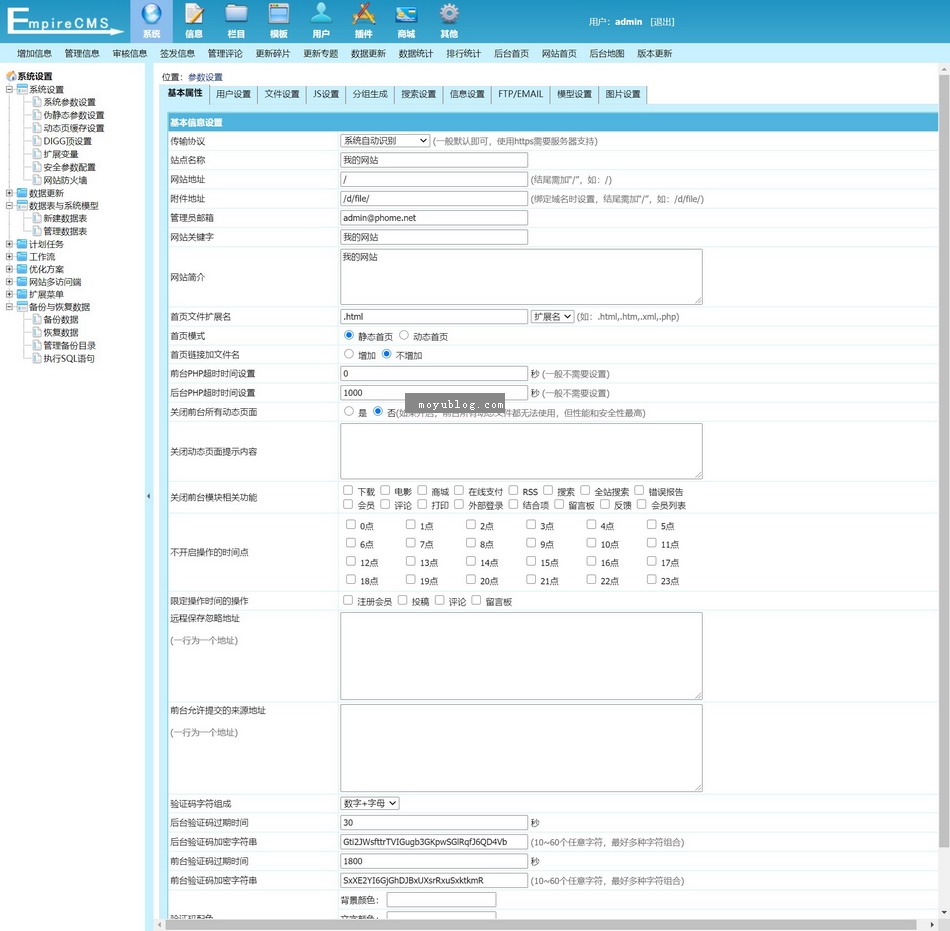This screenshot has height=931, width=950.
Task: Switch to the FTP/EMAIL tab
Action: (520, 94)
